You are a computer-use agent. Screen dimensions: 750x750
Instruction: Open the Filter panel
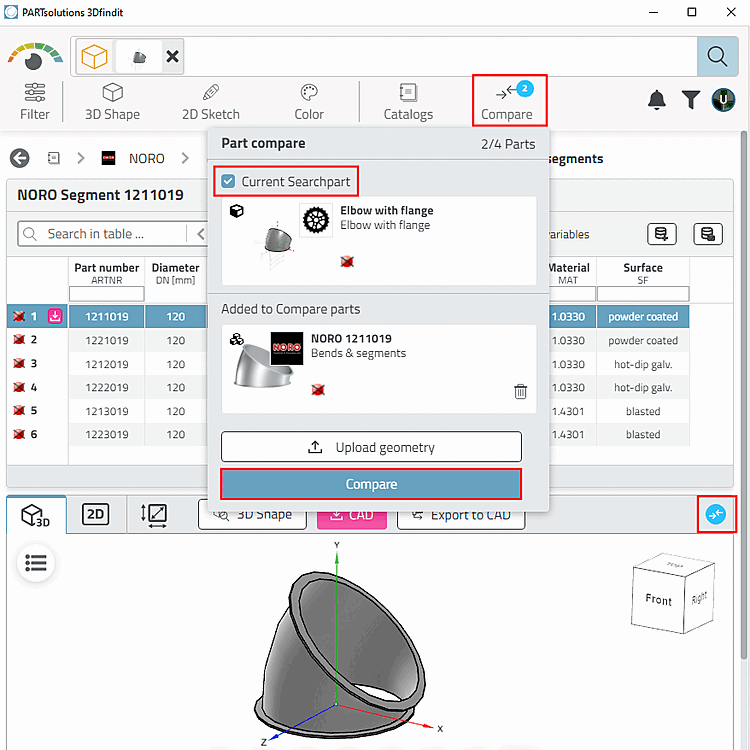tap(34, 101)
